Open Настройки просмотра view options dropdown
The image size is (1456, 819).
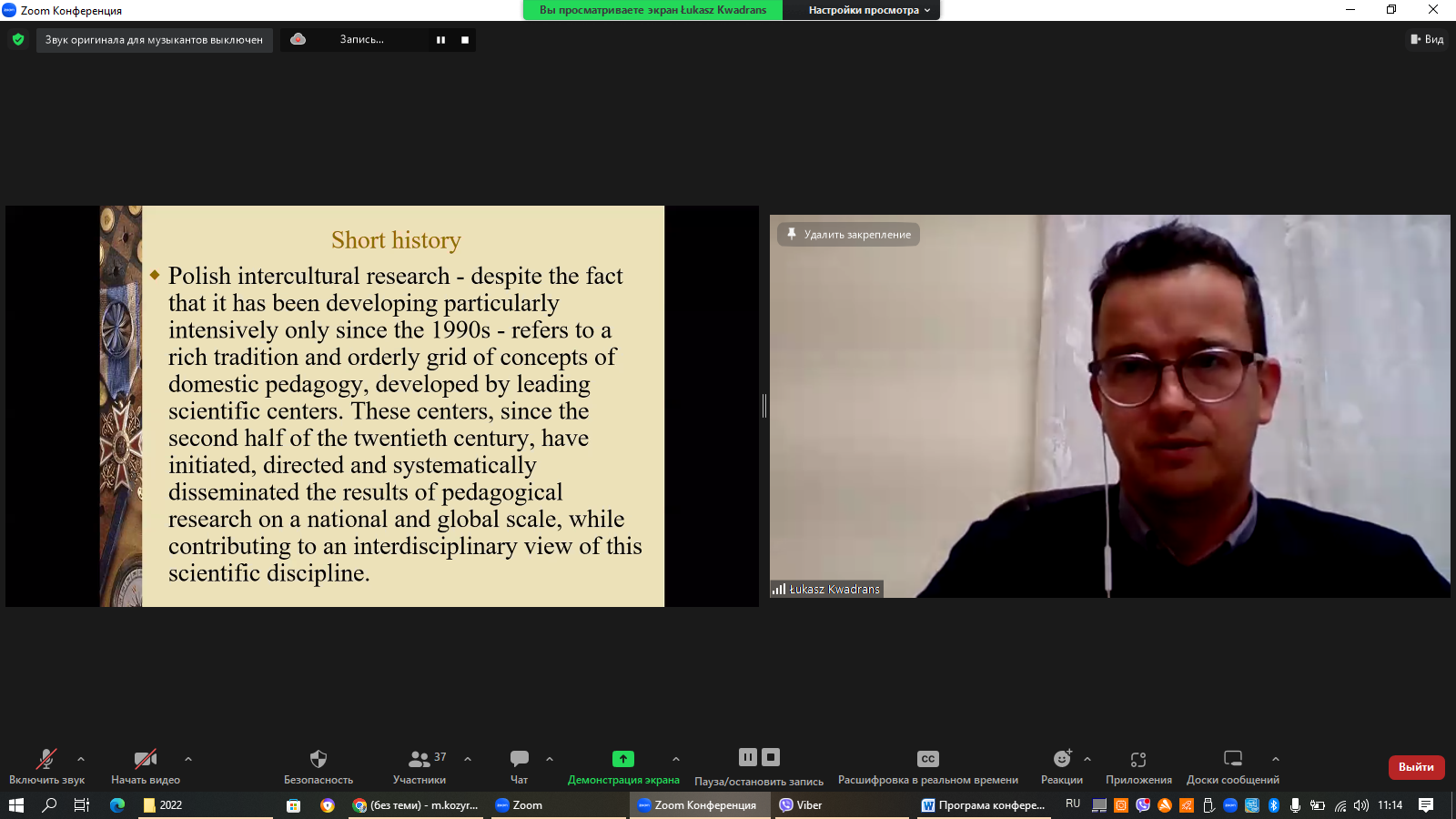click(868, 10)
